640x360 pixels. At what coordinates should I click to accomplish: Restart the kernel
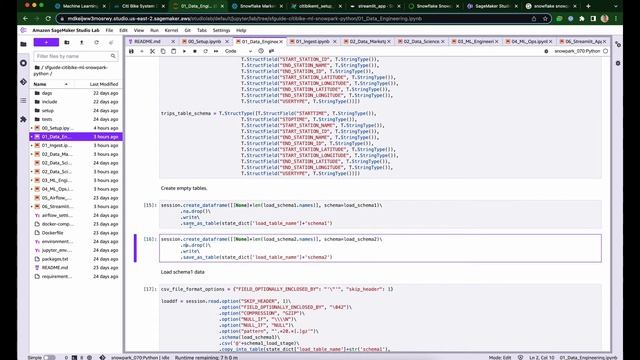(205, 51)
